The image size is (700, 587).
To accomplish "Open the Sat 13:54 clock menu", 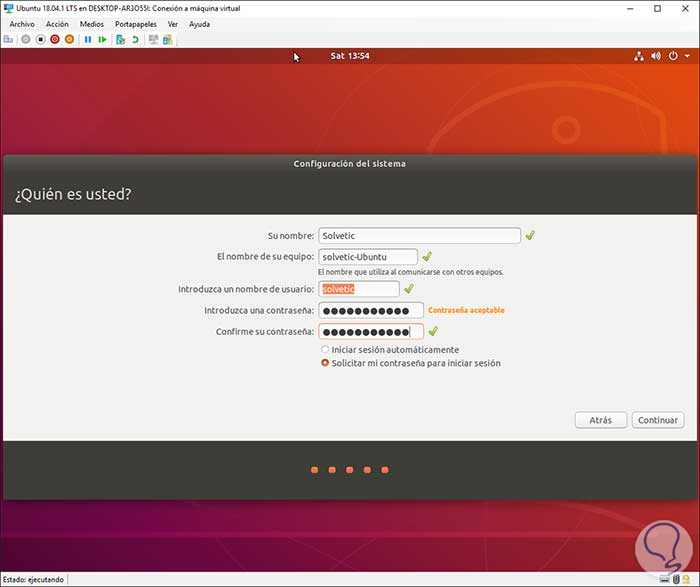I will tap(350, 56).
